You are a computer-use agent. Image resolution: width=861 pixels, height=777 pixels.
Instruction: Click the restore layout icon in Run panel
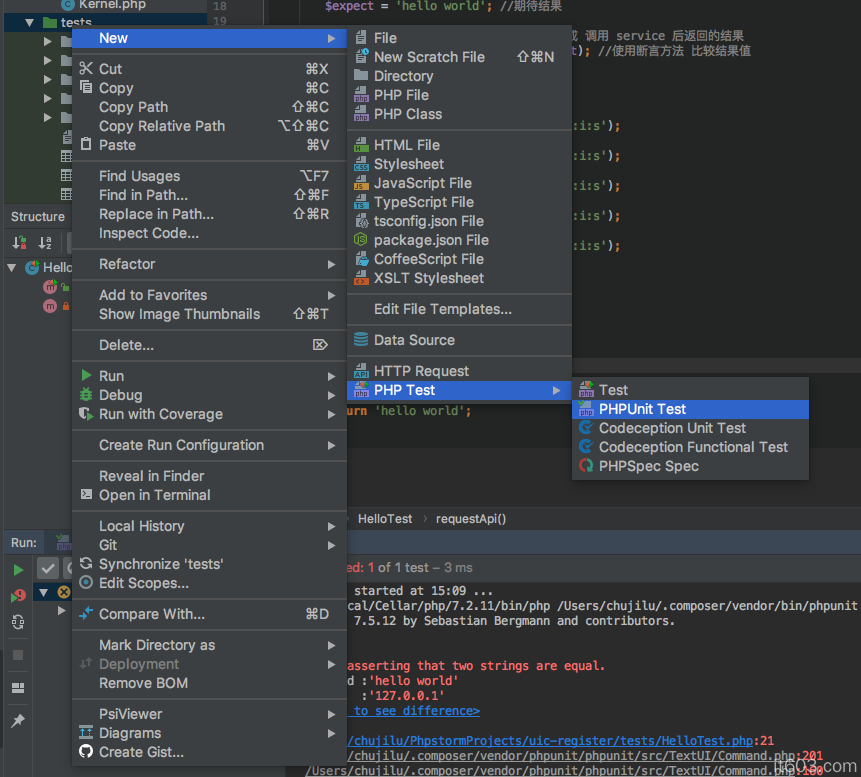[18, 688]
